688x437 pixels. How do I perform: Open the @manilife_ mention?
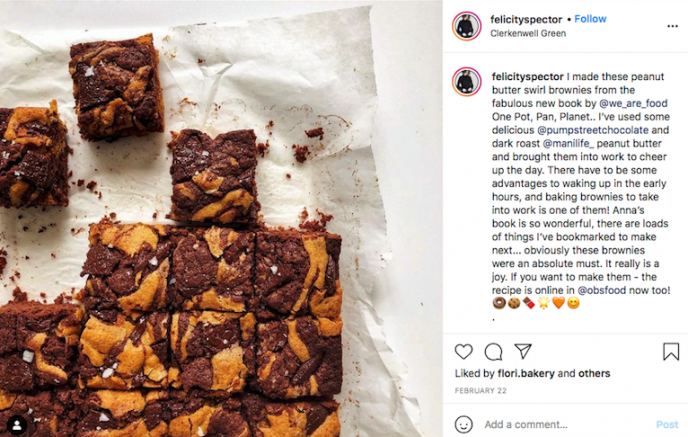point(568,143)
